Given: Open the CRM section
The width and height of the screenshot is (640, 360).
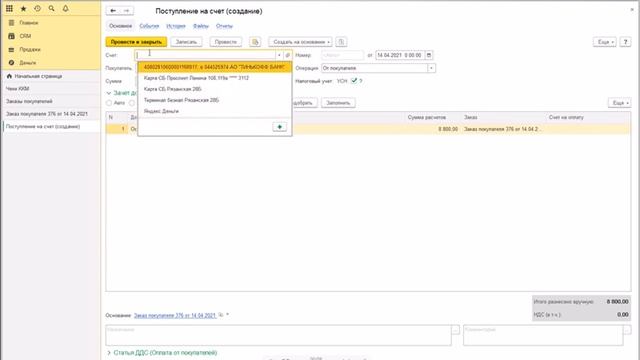Looking at the screenshot, I should [25, 36].
